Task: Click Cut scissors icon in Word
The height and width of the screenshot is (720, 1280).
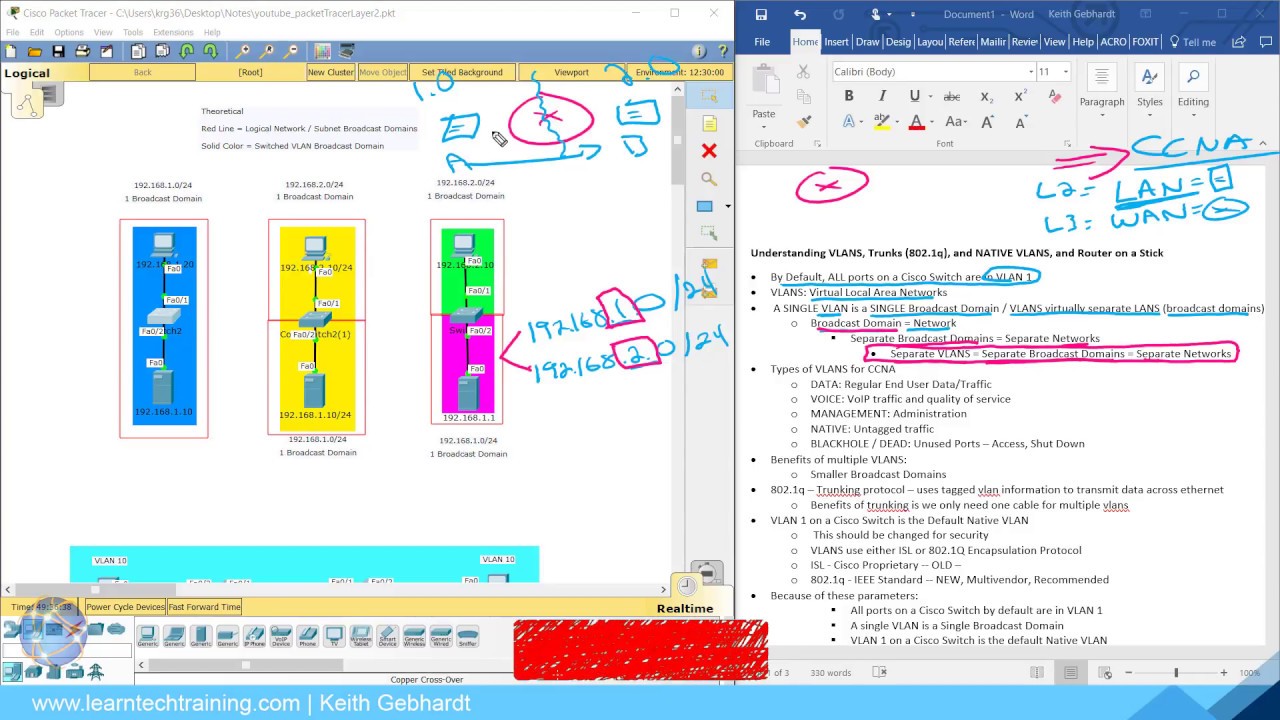Action: coord(803,72)
